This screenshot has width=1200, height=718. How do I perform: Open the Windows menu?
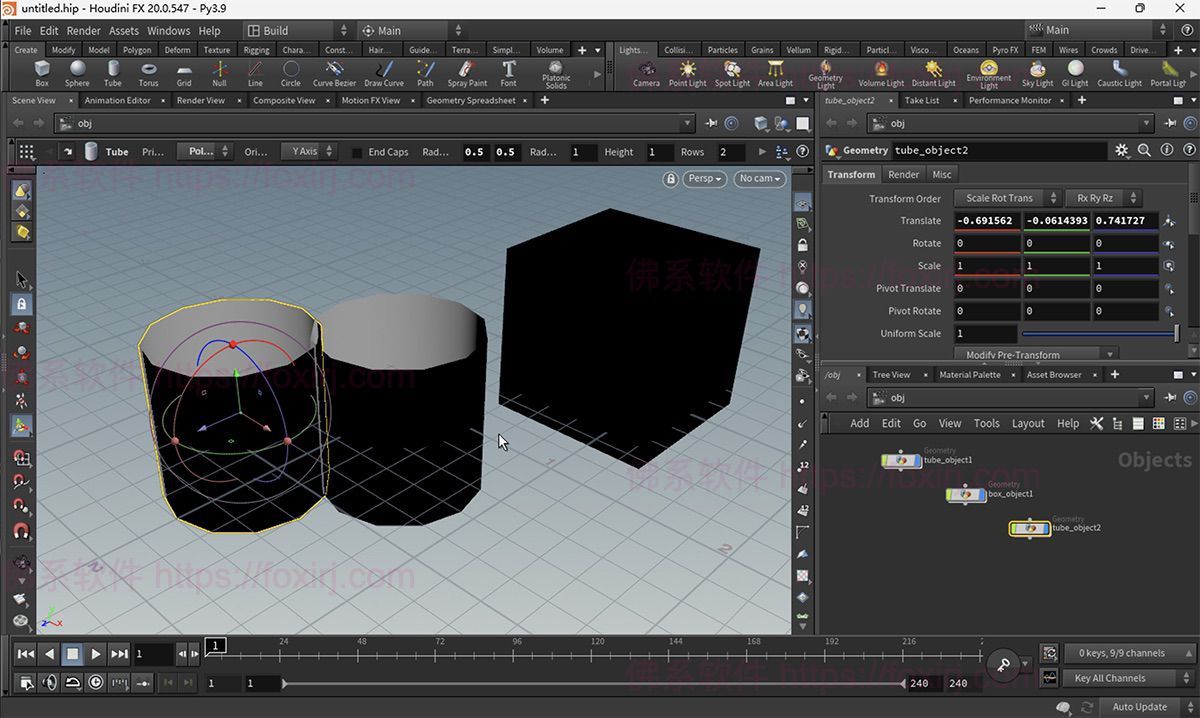click(x=168, y=30)
